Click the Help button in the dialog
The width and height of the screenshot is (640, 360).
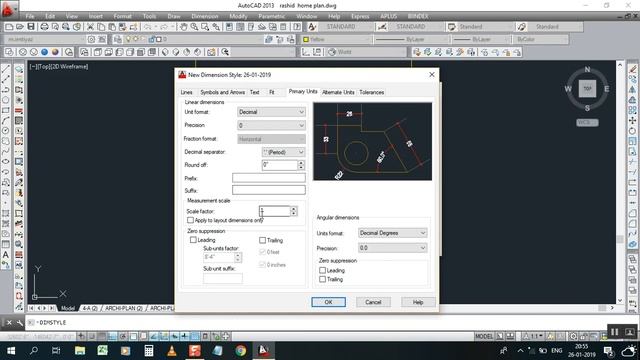(x=418, y=302)
